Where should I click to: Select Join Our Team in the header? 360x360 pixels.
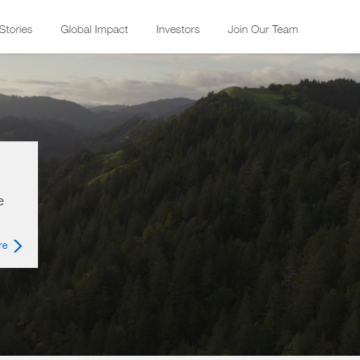click(x=263, y=29)
